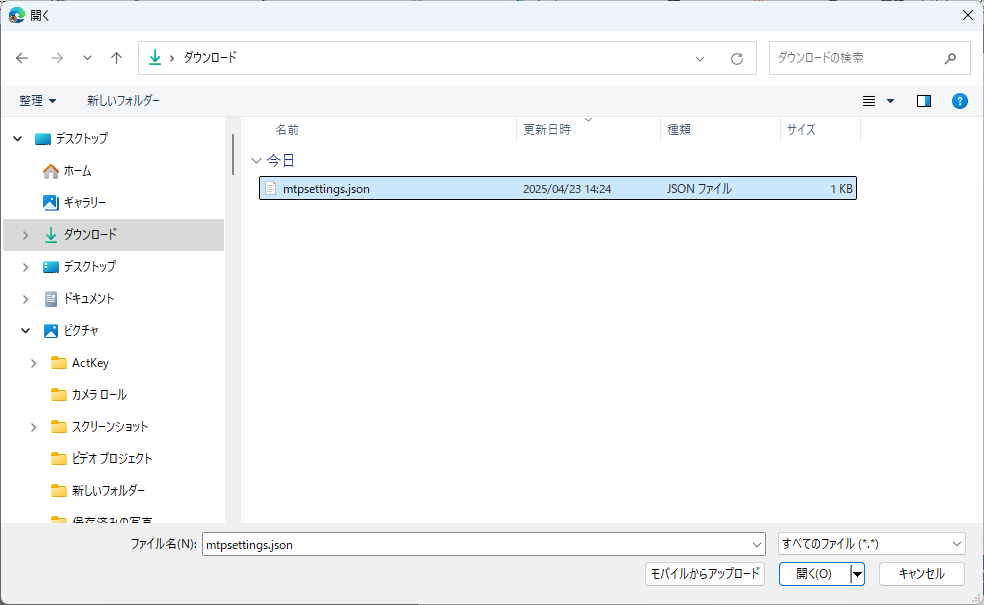Click the Up one level arrow
984x605 pixels.
[x=116, y=58]
